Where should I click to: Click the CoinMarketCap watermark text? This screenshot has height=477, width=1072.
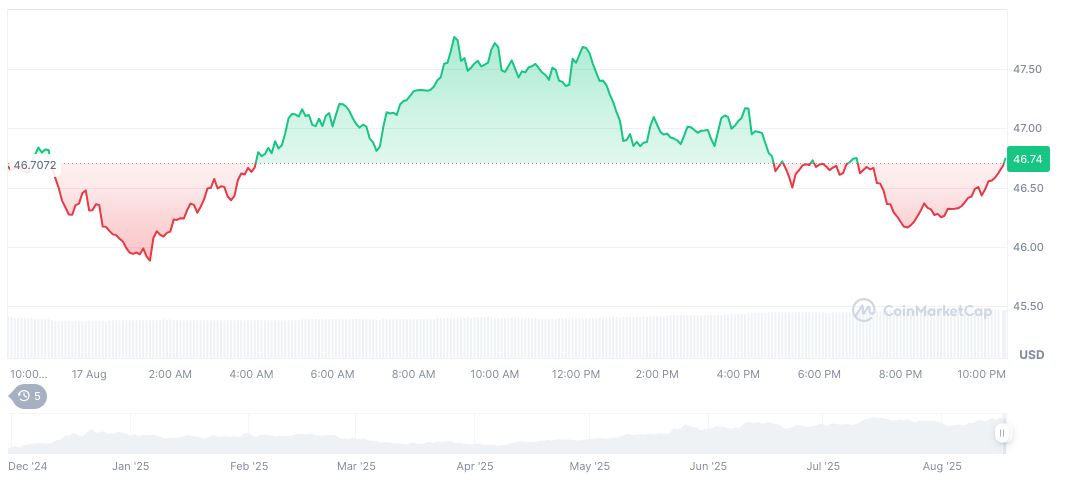(937, 311)
